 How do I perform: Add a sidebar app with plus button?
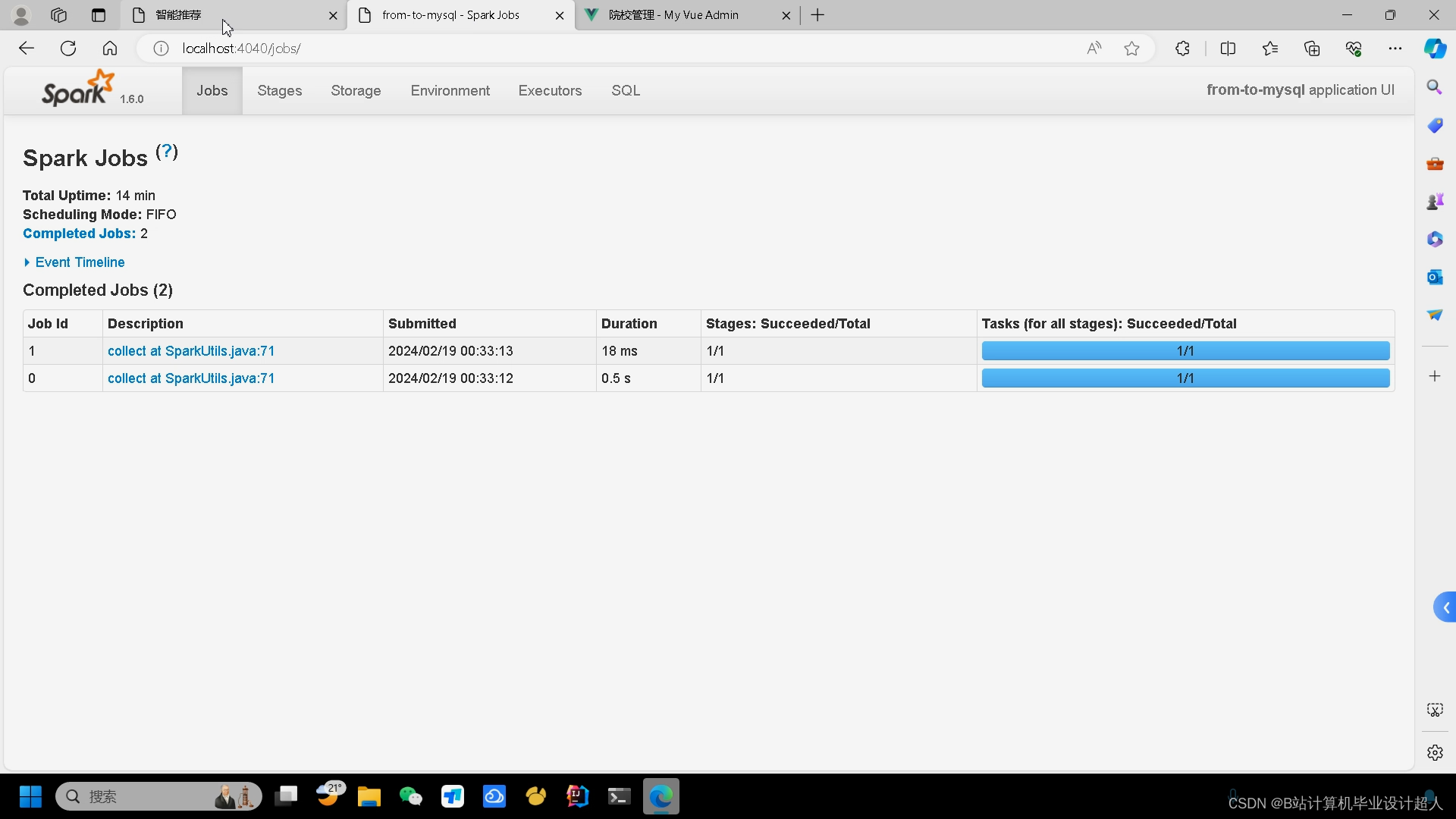(1435, 376)
